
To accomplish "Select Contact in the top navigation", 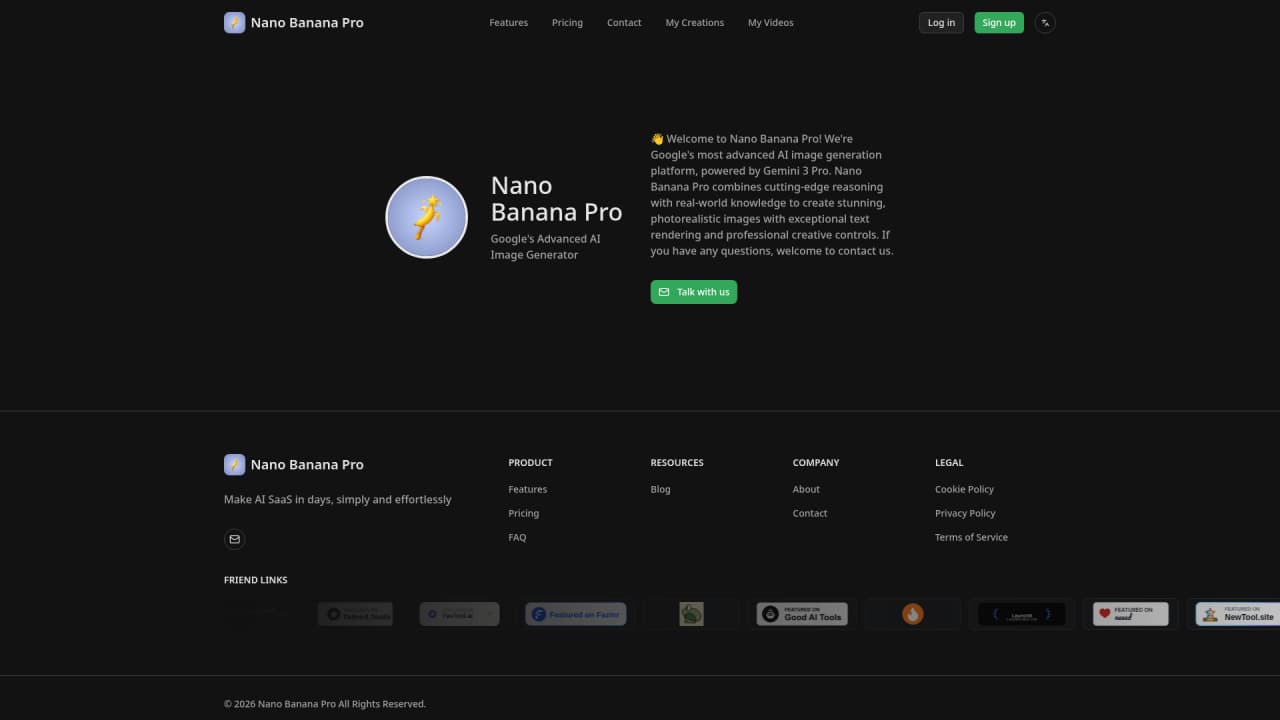I will [x=624, y=22].
